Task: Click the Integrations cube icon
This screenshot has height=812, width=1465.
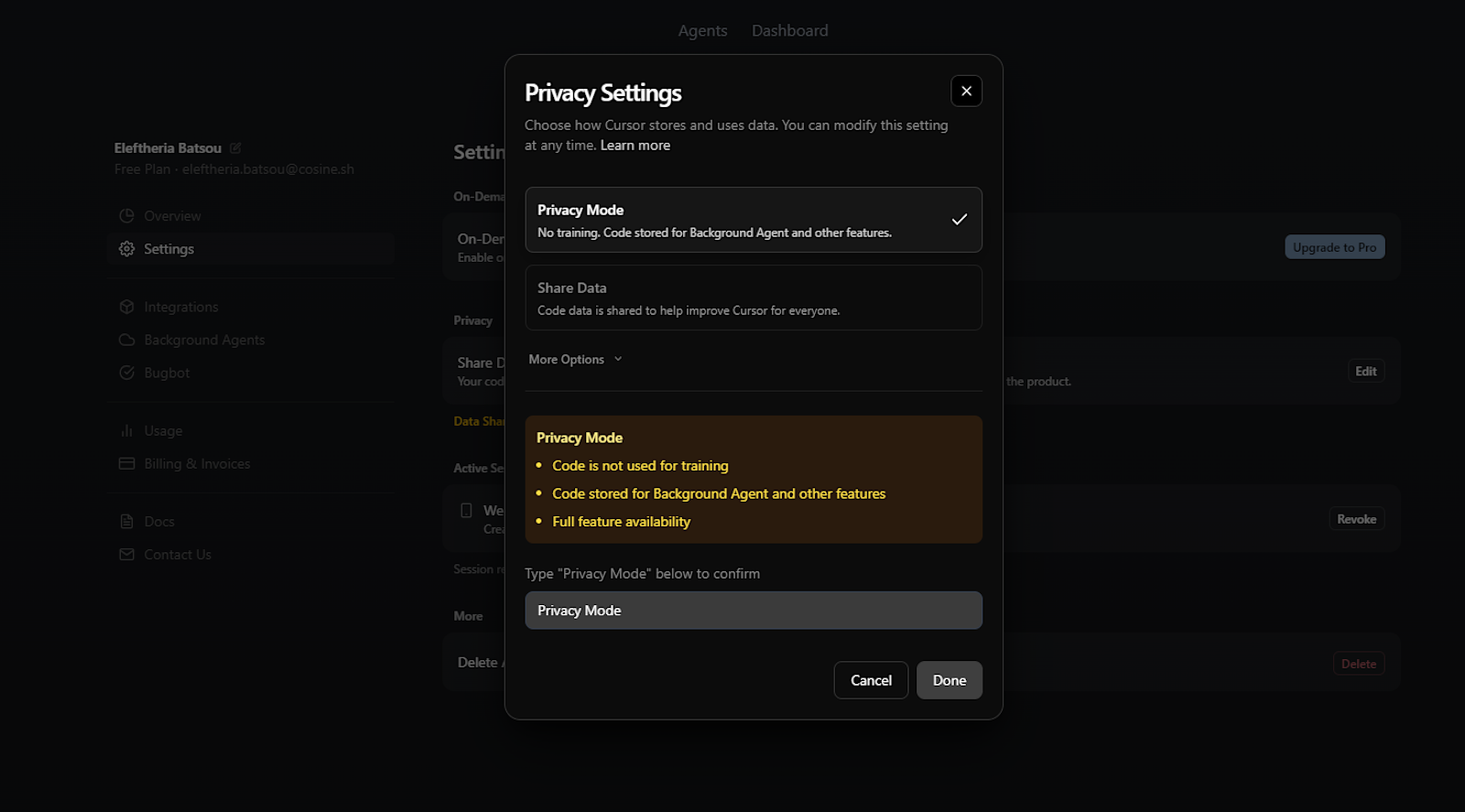Action: click(126, 307)
